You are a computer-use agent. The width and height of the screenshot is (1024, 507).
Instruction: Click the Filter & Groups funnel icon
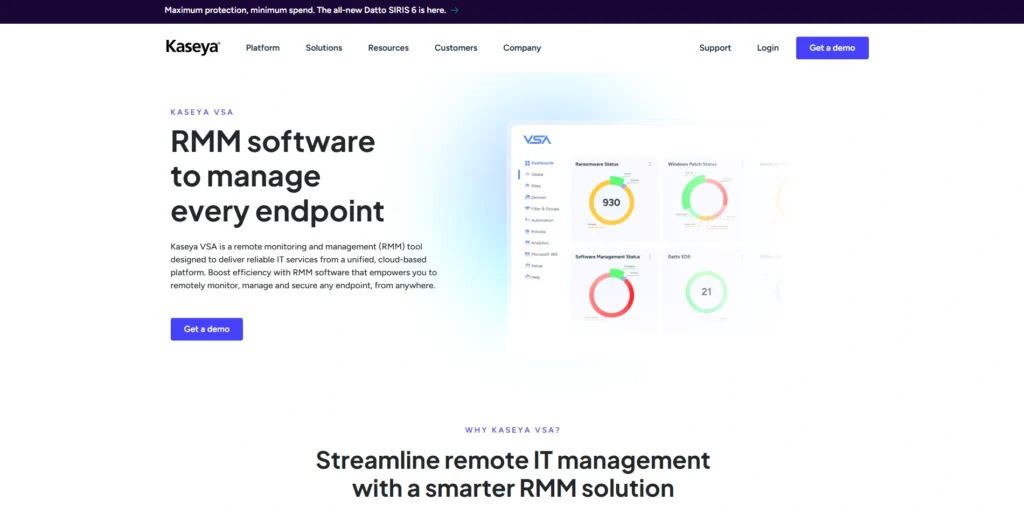528,208
